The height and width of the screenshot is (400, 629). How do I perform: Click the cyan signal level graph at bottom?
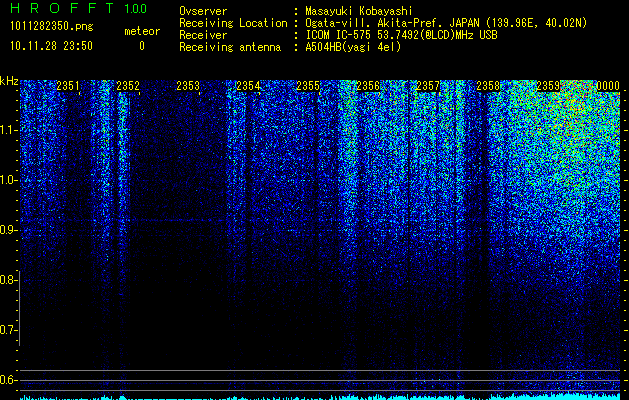click(320, 397)
